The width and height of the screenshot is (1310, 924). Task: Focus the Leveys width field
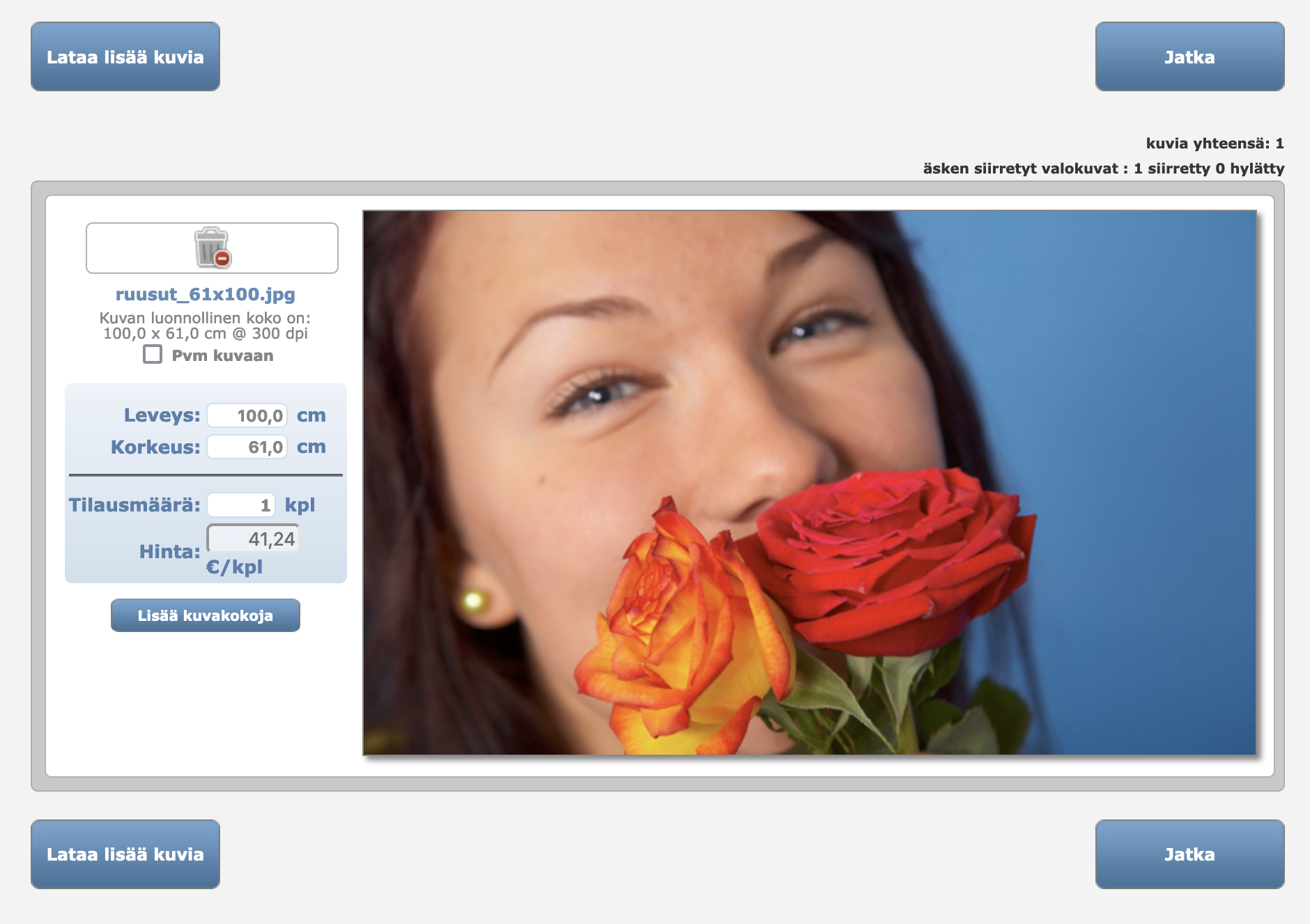tap(247, 415)
